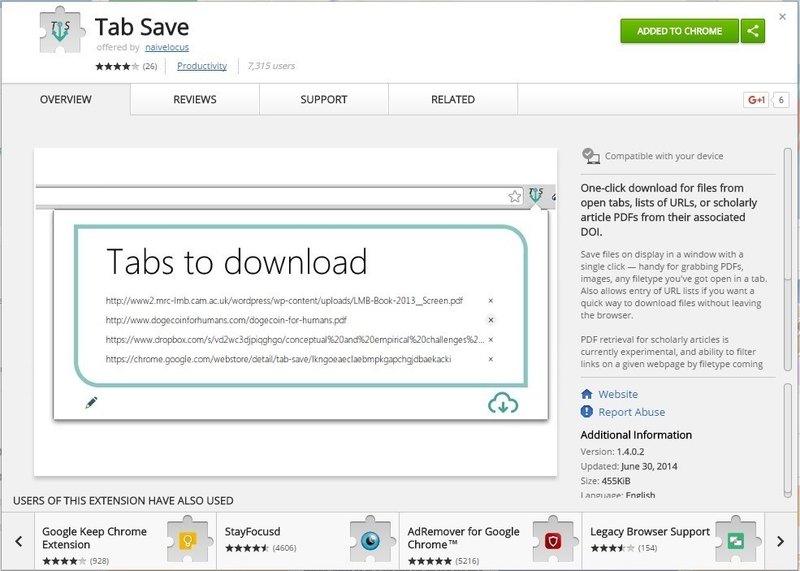Image resolution: width=800 pixels, height=571 pixels.
Task: Click the Website home icon
Action: coord(587,394)
